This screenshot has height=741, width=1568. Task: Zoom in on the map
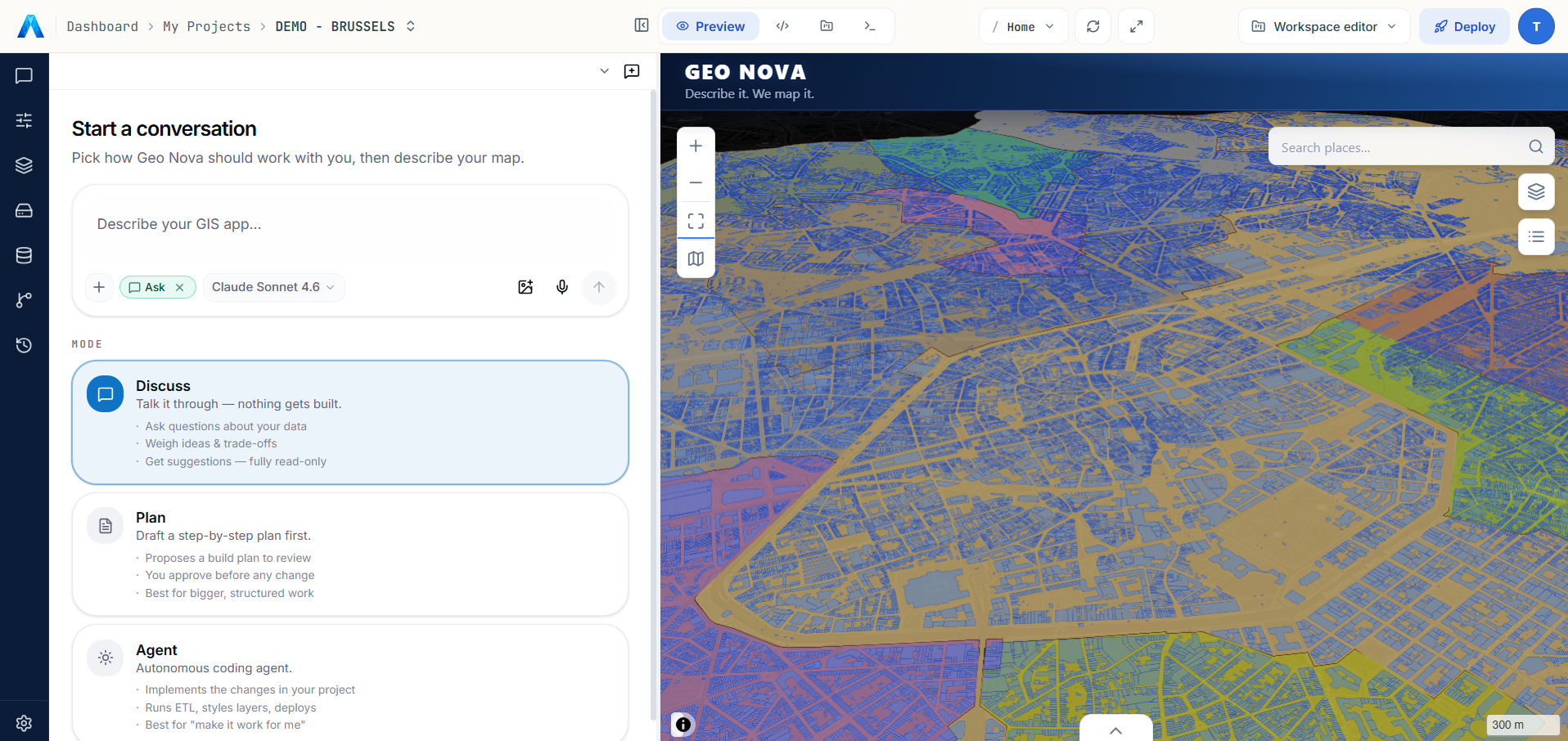(696, 146)
